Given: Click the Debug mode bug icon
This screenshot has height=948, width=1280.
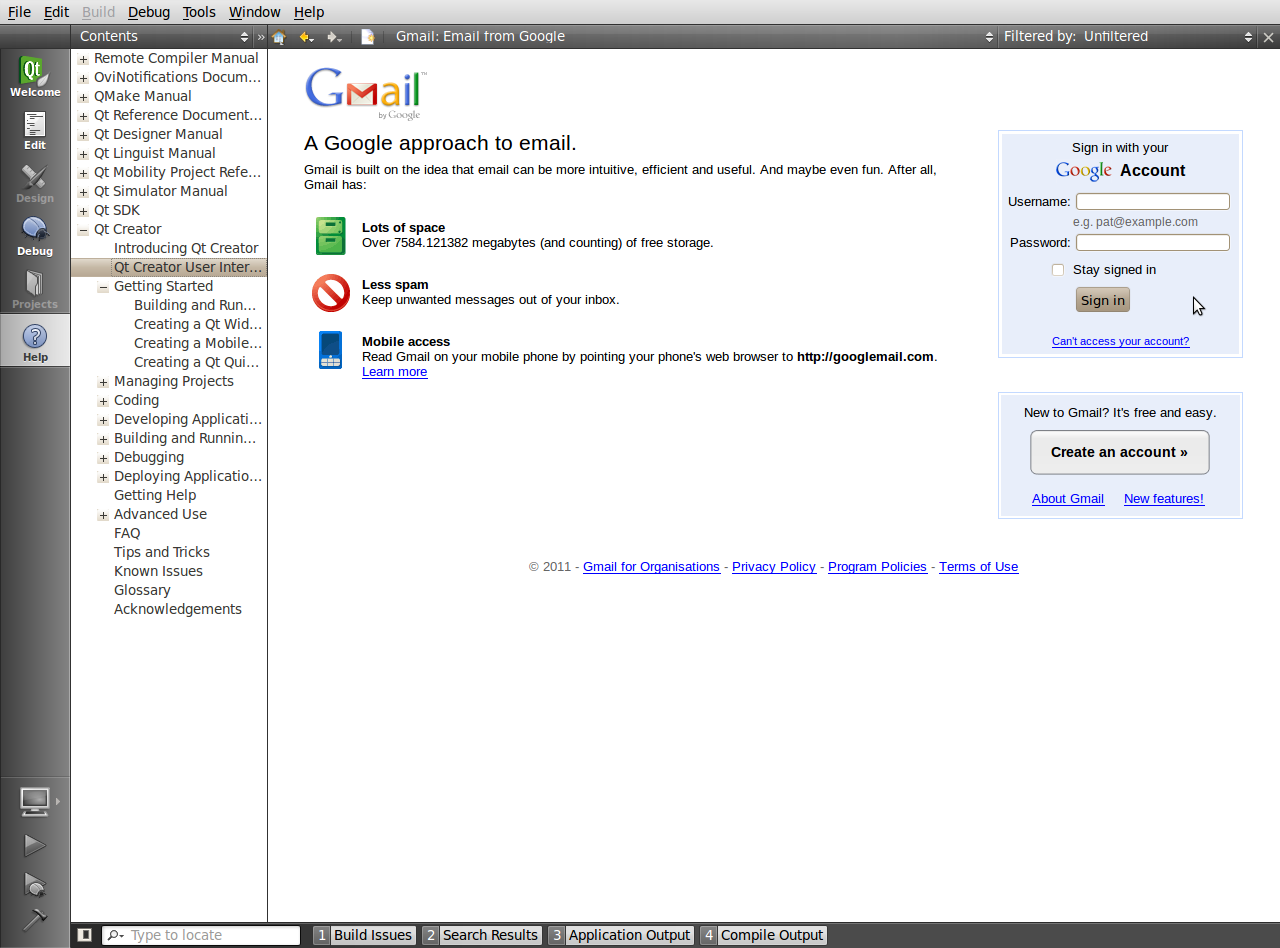Looking at the screenshot, I should [x=35, y=236].
